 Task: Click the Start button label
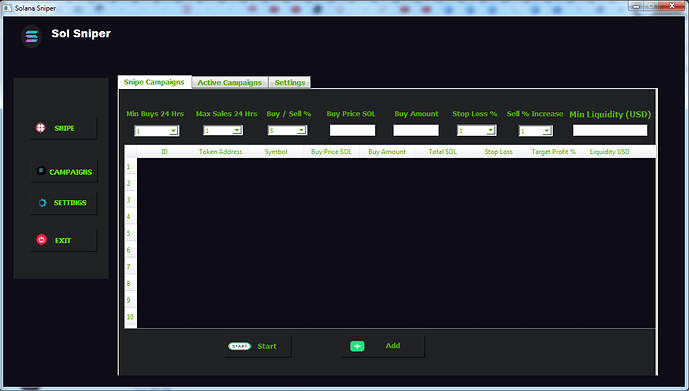tap(267, 346)
